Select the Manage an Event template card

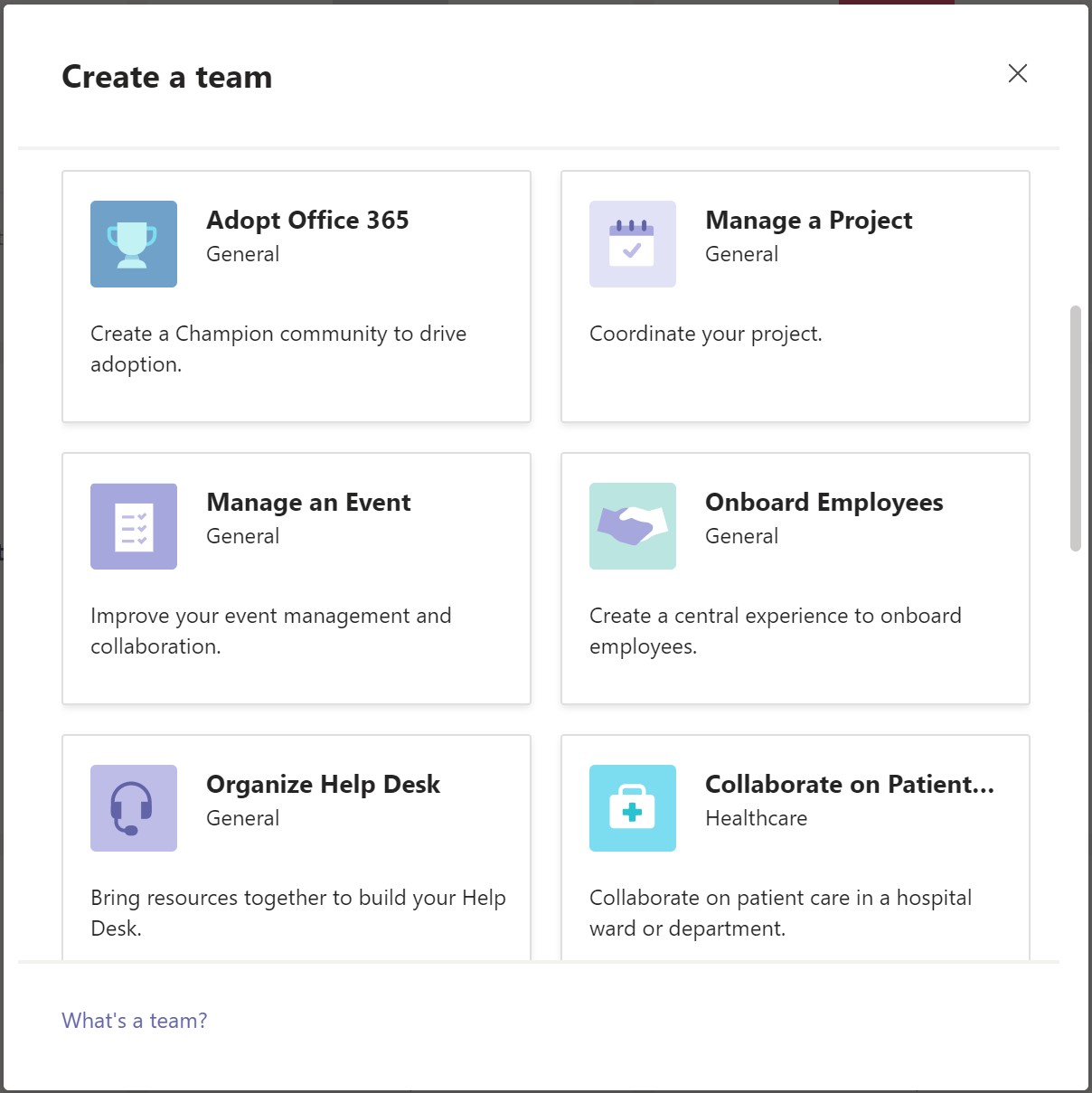(296, 578)
